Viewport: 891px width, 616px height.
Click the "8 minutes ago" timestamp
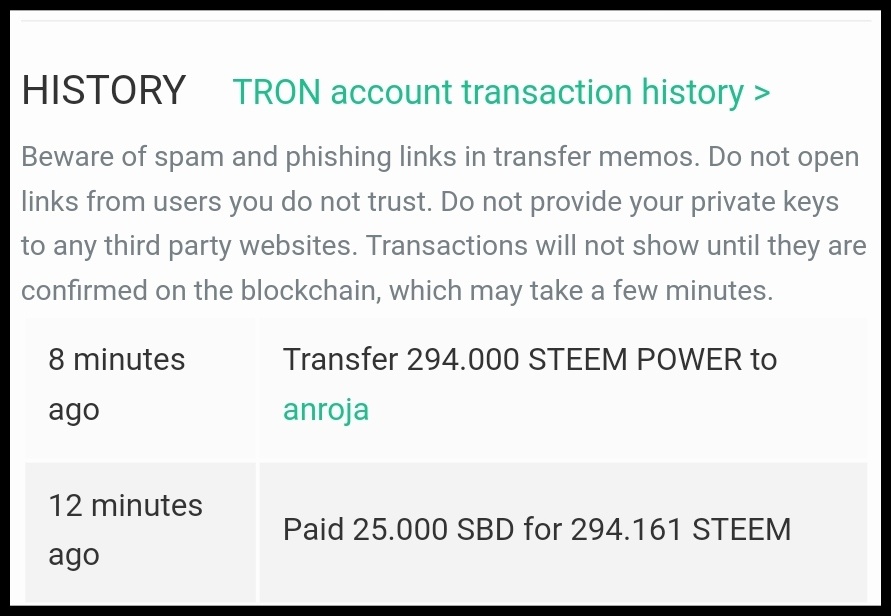116,384
